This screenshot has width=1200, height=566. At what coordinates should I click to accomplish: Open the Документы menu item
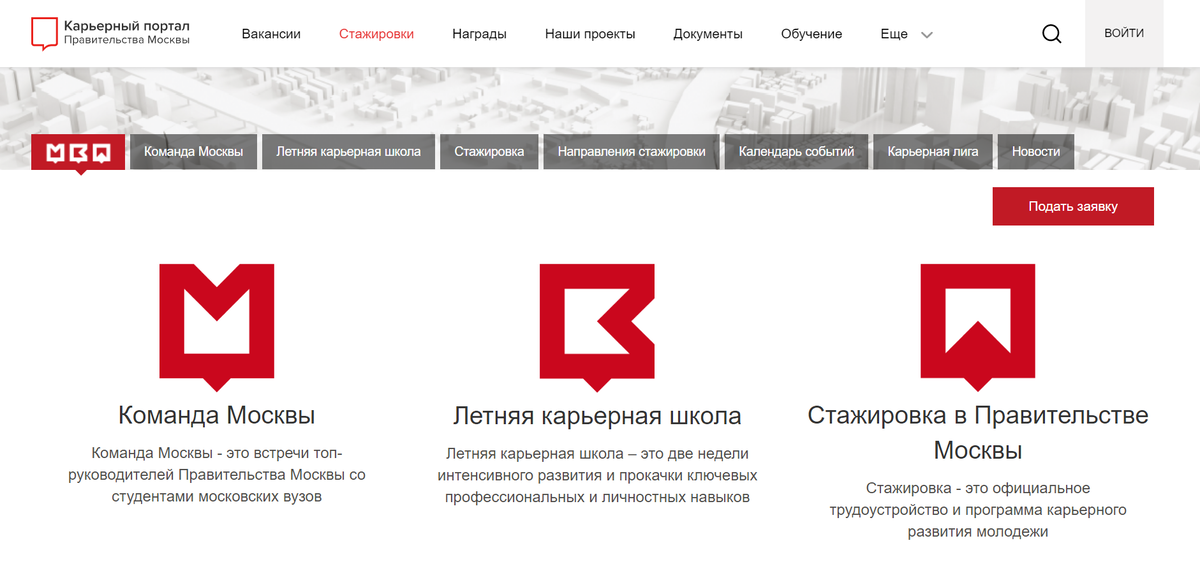708,34
